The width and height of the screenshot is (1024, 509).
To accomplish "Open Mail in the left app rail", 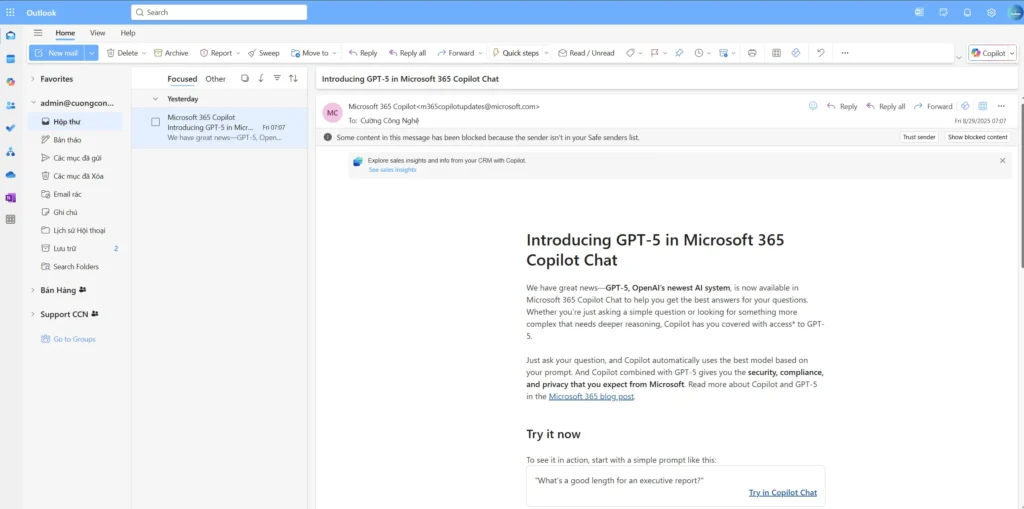I will (x=10, y=35).
